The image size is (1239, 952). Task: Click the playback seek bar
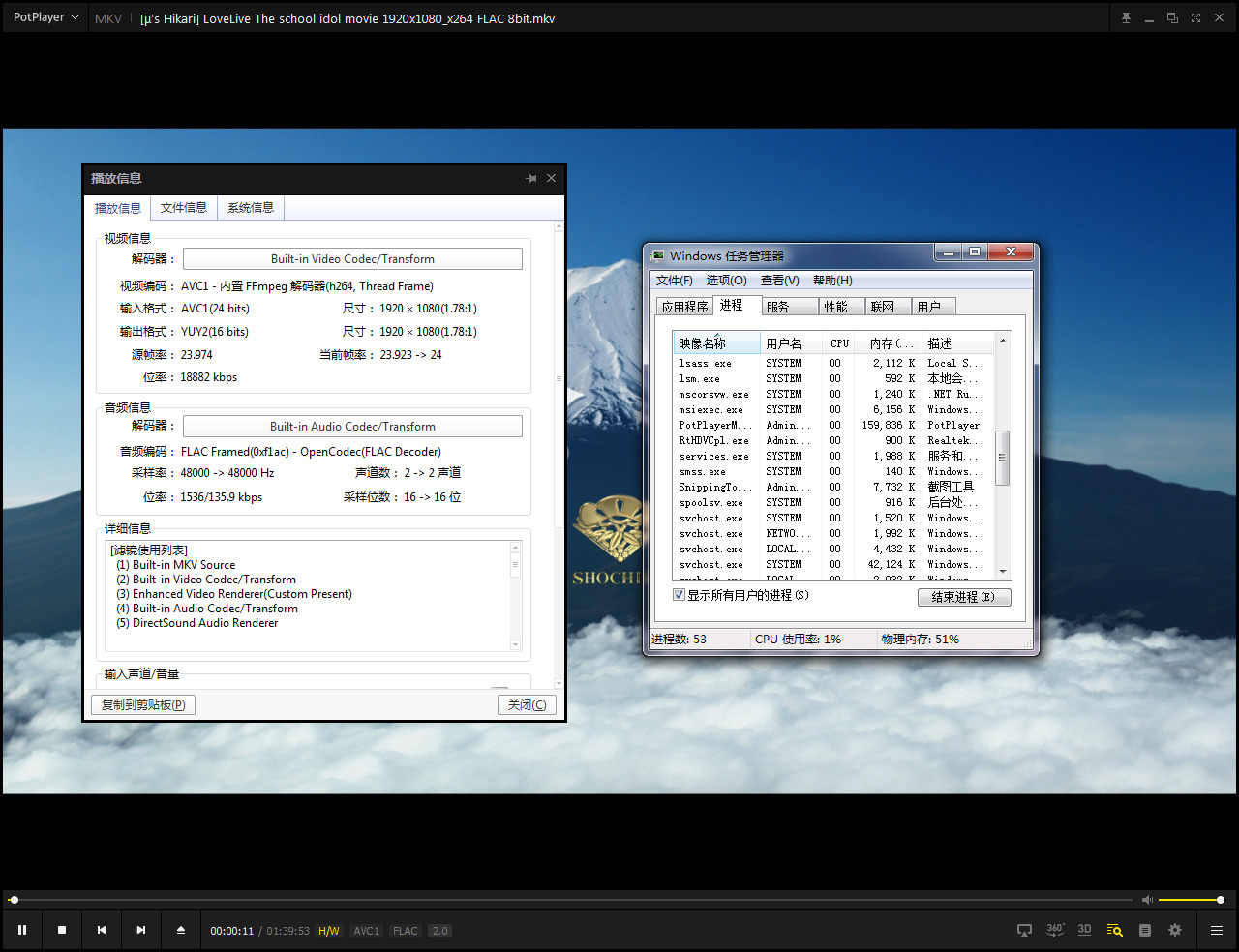point(571,900)
